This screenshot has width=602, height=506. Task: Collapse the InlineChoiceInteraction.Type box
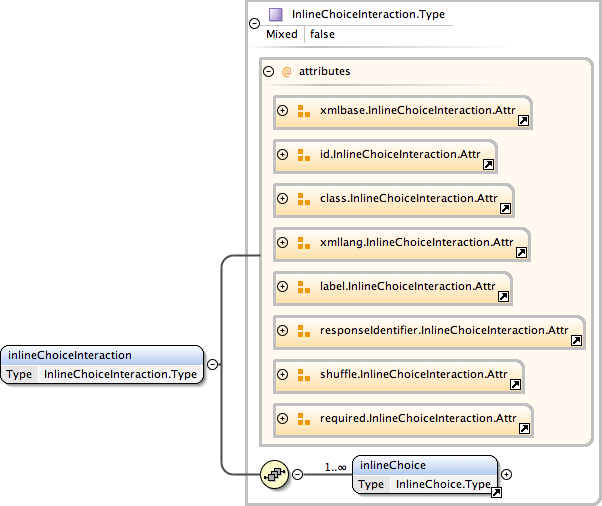pyautogui.click(x=255, y=21)
